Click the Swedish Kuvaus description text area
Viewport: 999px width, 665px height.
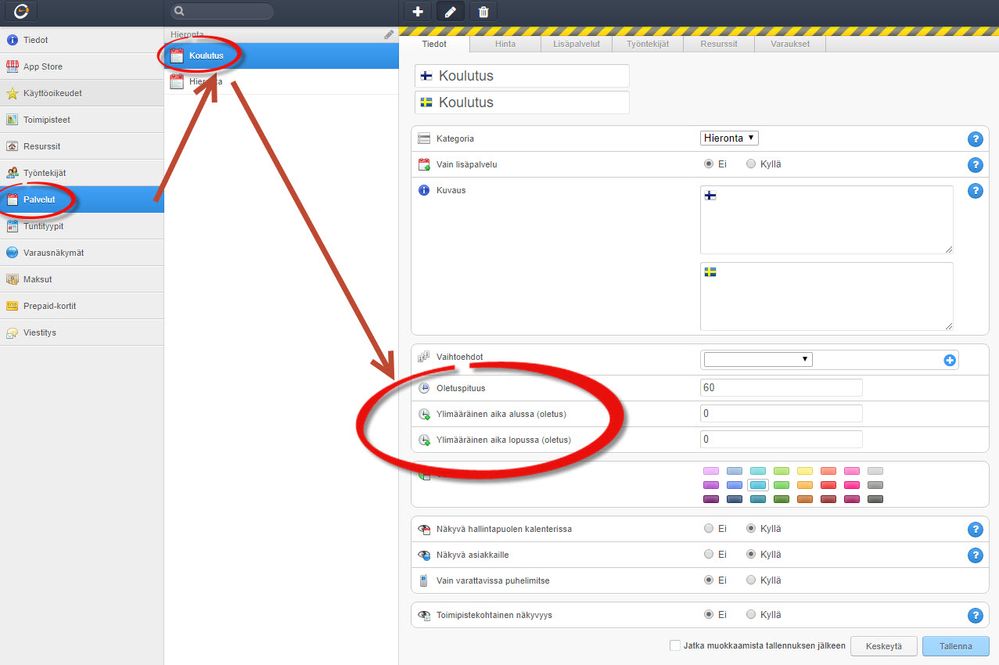point(826,296)
